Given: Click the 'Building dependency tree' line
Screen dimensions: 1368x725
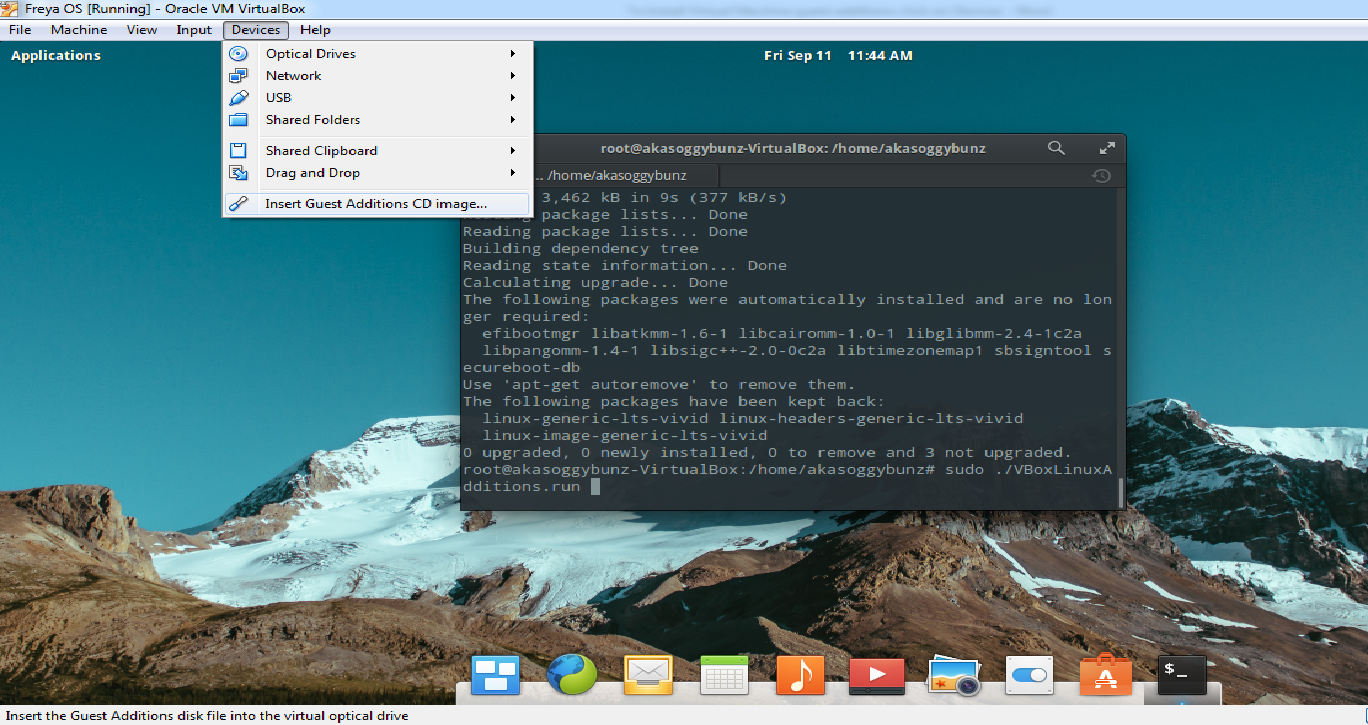Looking at the screenshot, I should [580, 249].
